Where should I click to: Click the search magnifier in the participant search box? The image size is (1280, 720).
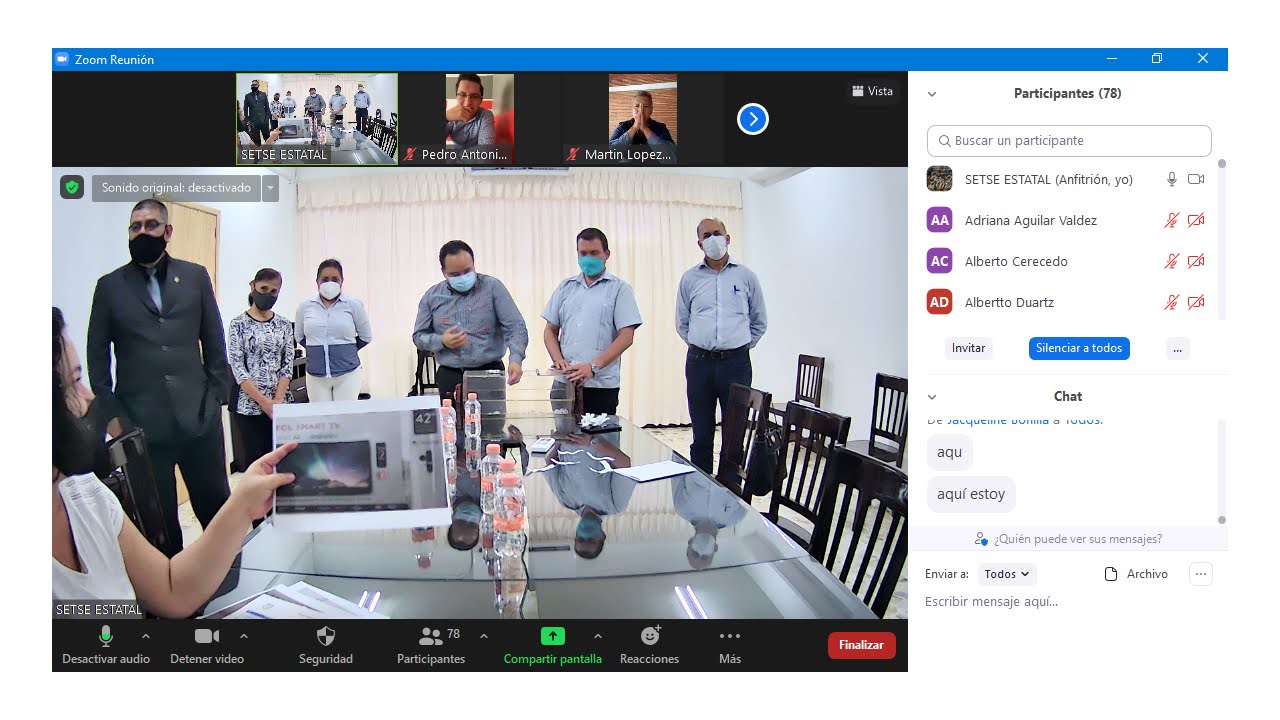click(945, 141)
